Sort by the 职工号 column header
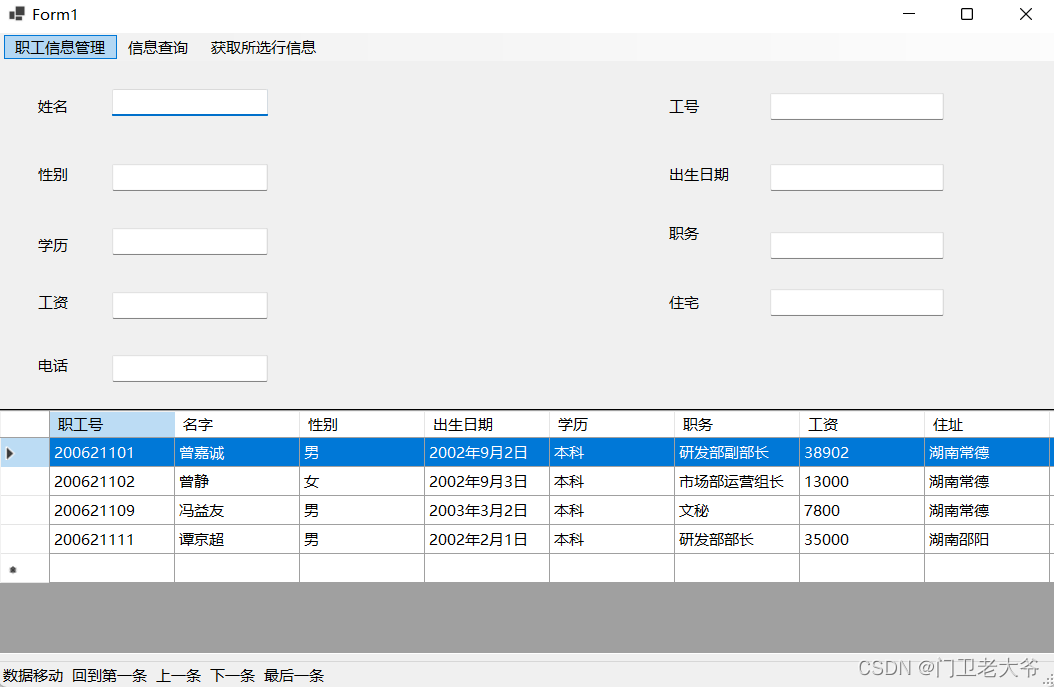This screenshot has height=687, width=1054. click(111, 425)
